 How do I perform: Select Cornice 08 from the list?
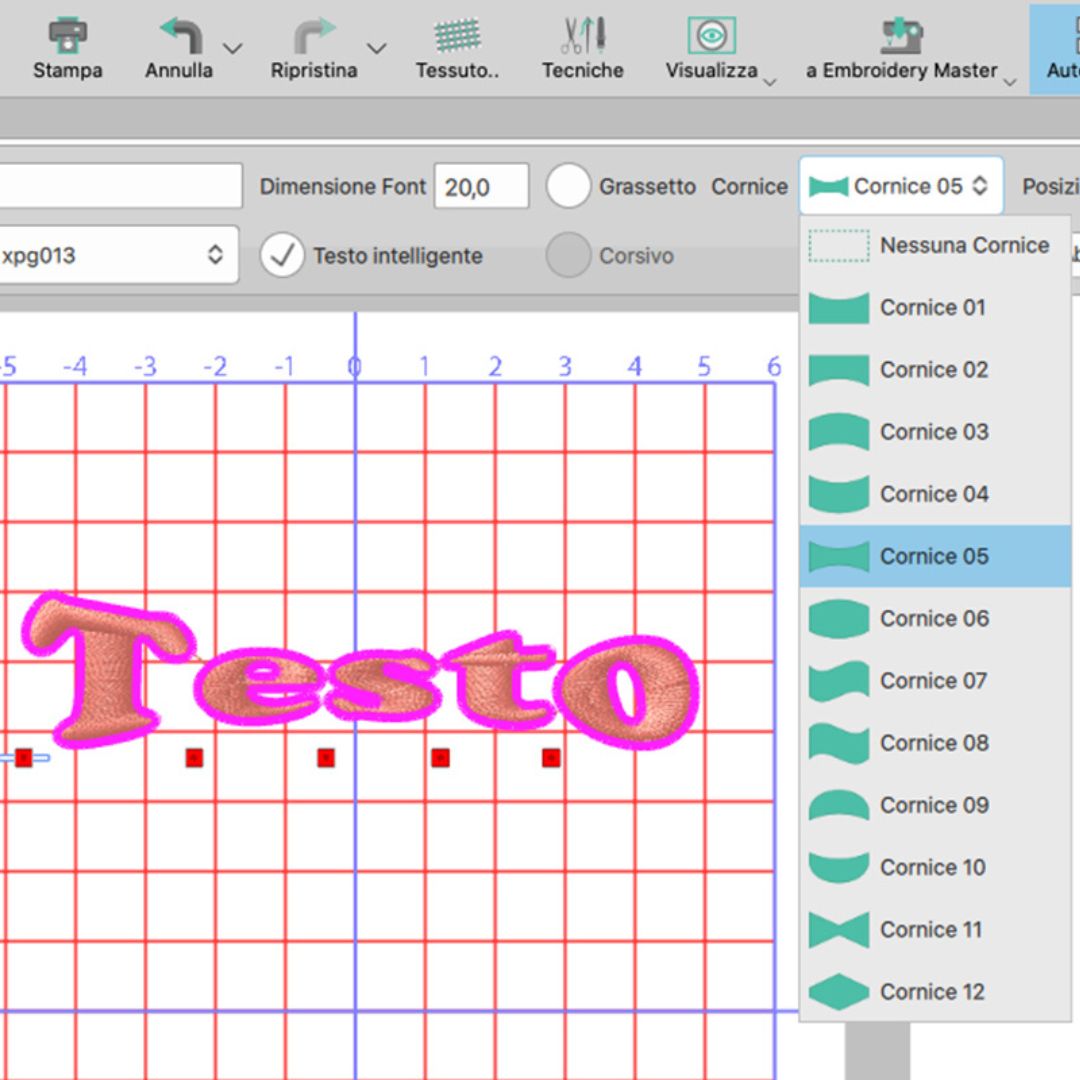935,743
